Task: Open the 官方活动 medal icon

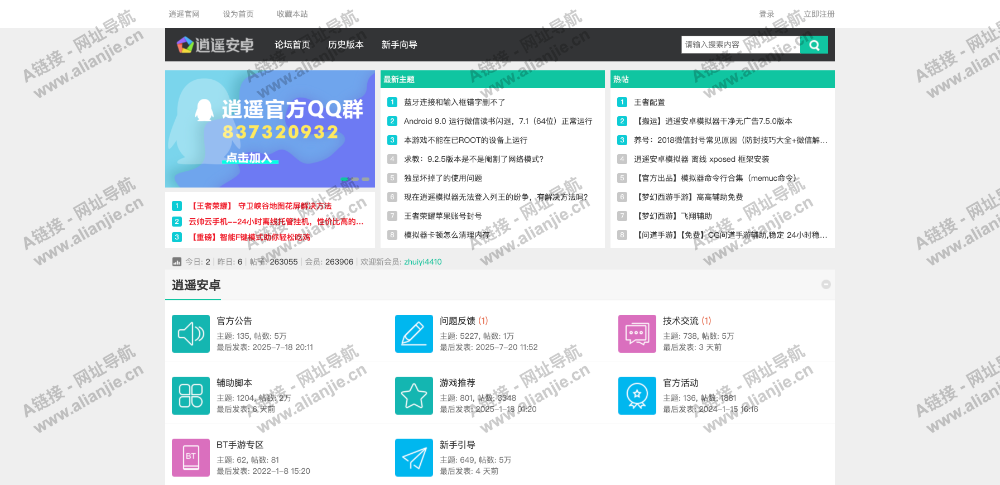Action: pyautogui.click(x=636, y=395)
